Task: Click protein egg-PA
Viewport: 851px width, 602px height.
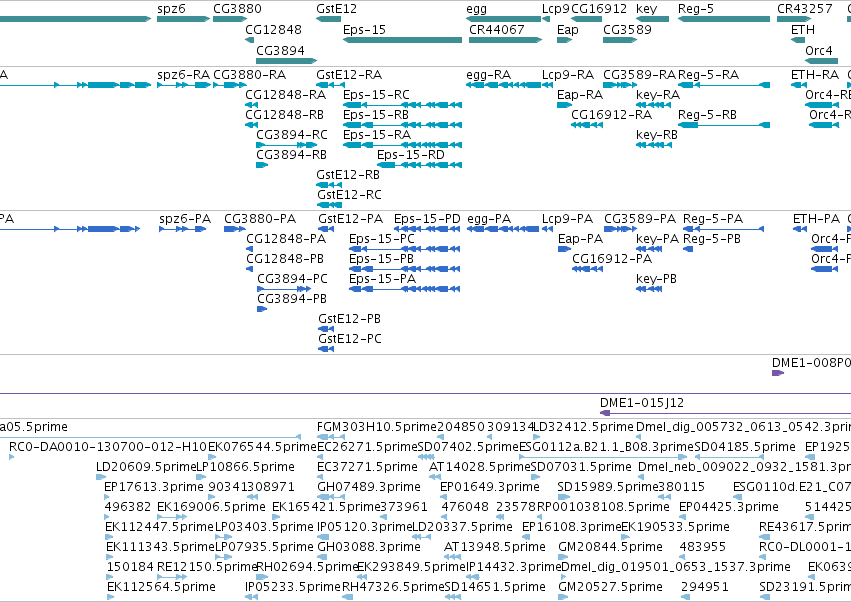Action: (x=503, y=229)
